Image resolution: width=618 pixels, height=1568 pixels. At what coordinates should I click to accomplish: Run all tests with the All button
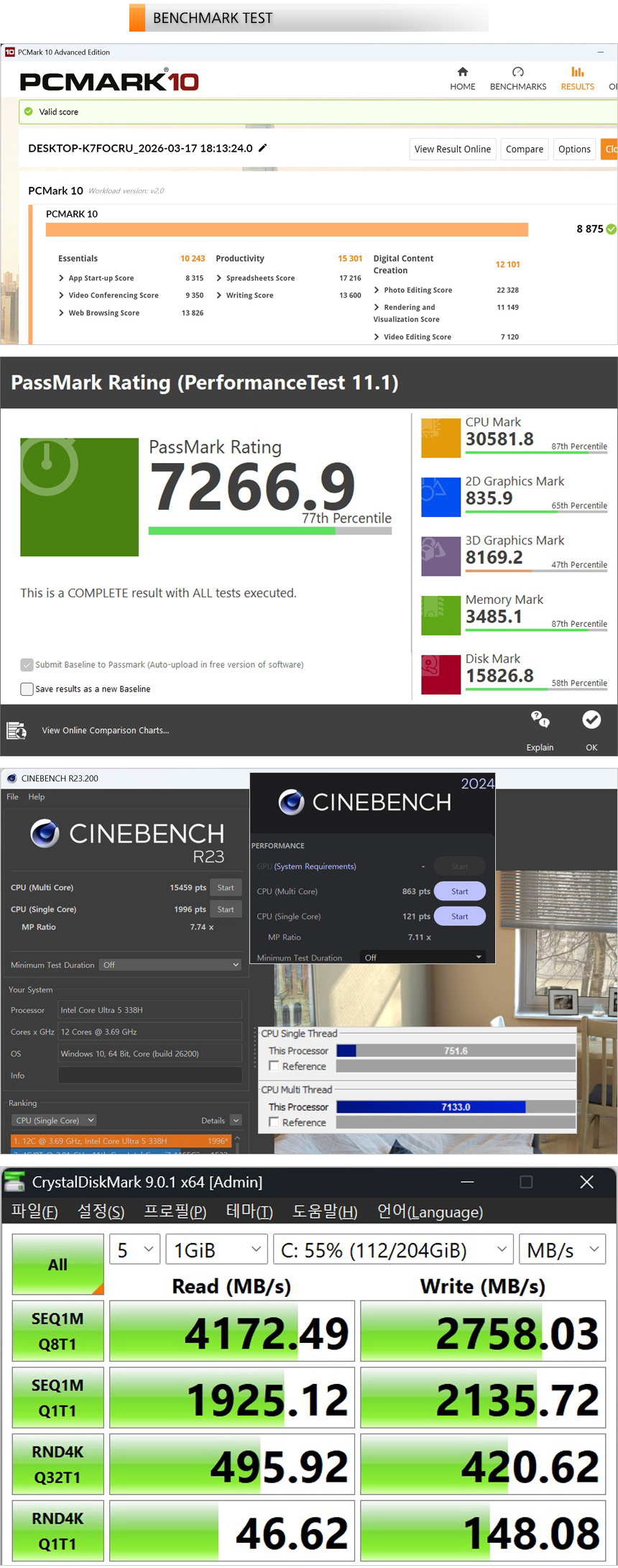57,1265
